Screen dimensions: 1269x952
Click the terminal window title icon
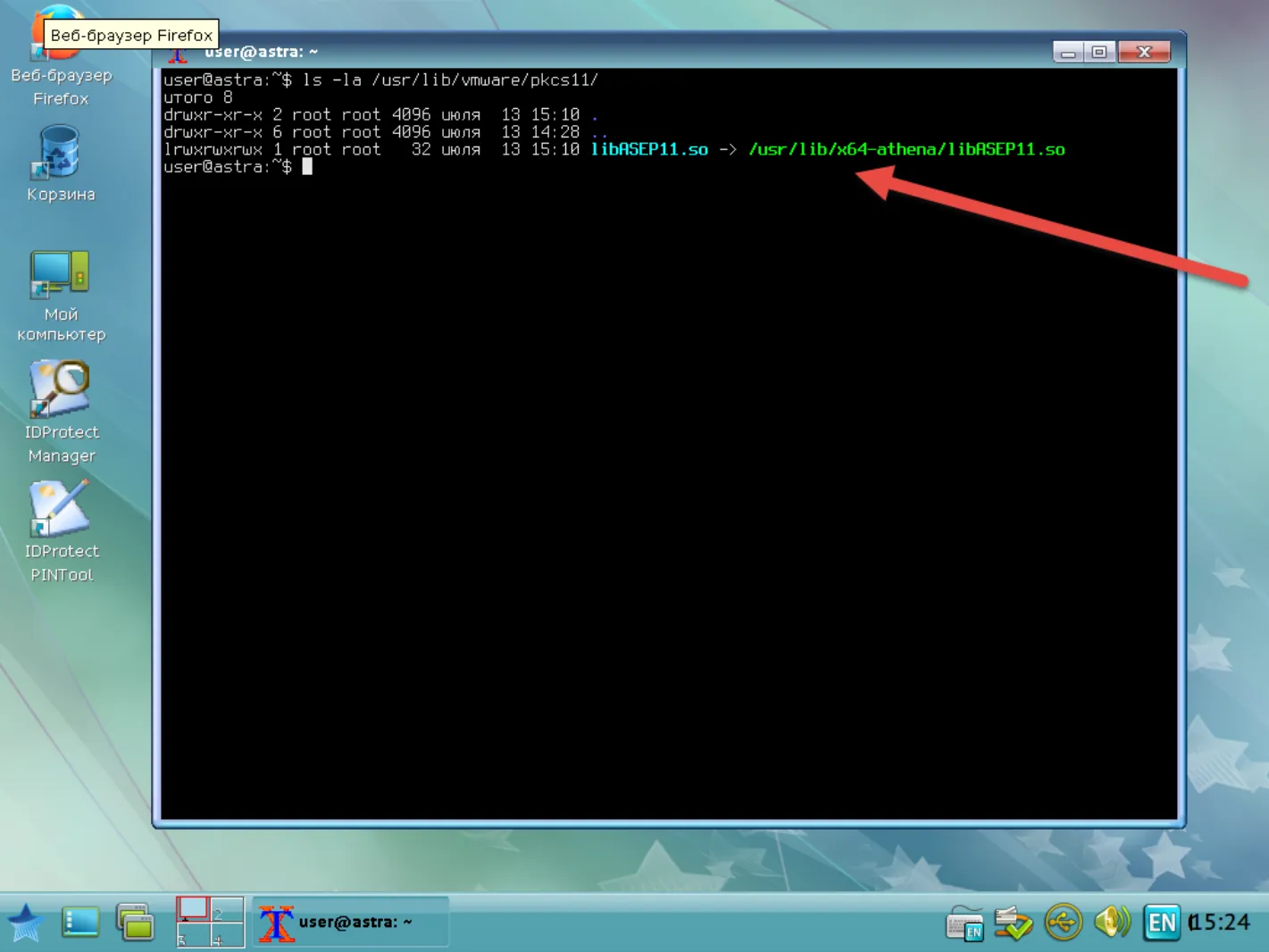(178, 55)
